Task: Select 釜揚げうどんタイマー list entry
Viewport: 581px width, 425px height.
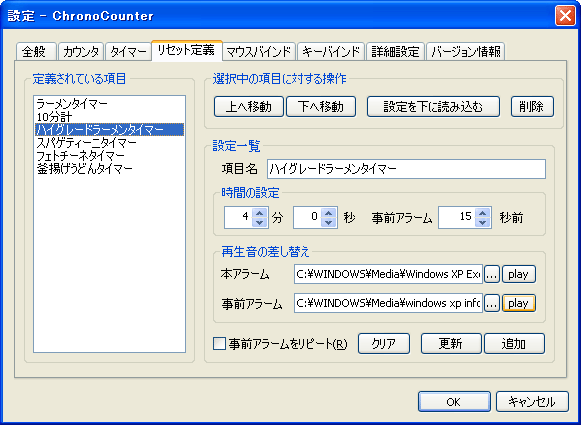Action: click(x=109, y=169)
